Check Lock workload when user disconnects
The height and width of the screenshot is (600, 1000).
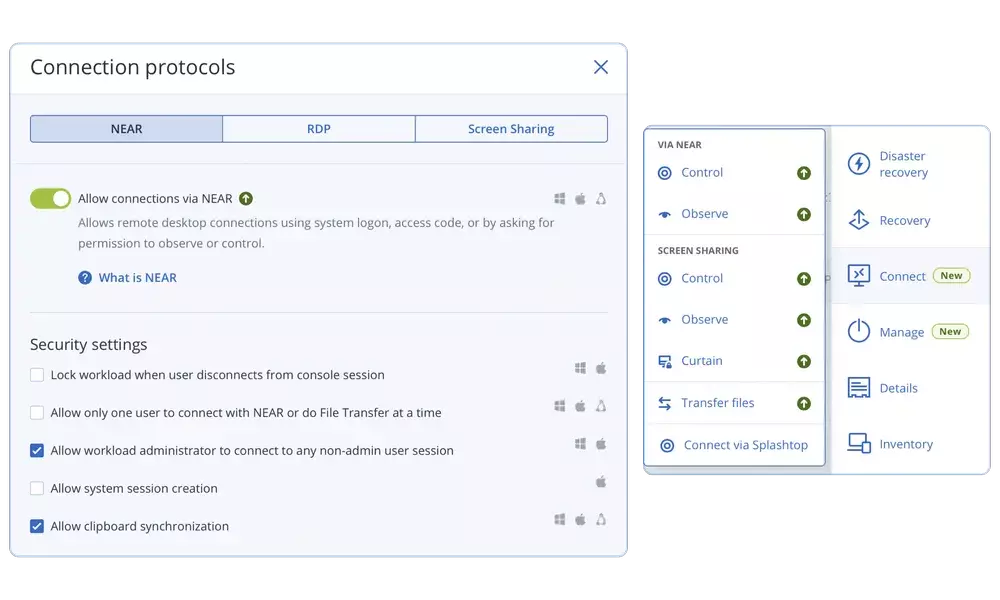[x=37, y=375]
